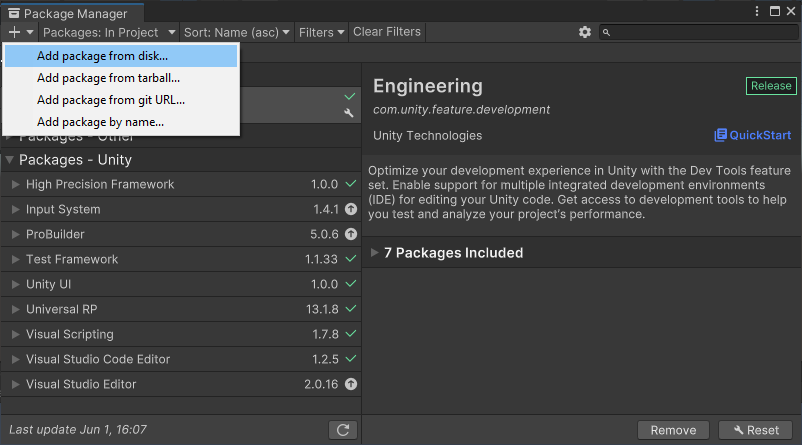Click the Visual Studio Code Editor checkmark
The height and width of the screenshot is (445, 802).
point(351,359)
